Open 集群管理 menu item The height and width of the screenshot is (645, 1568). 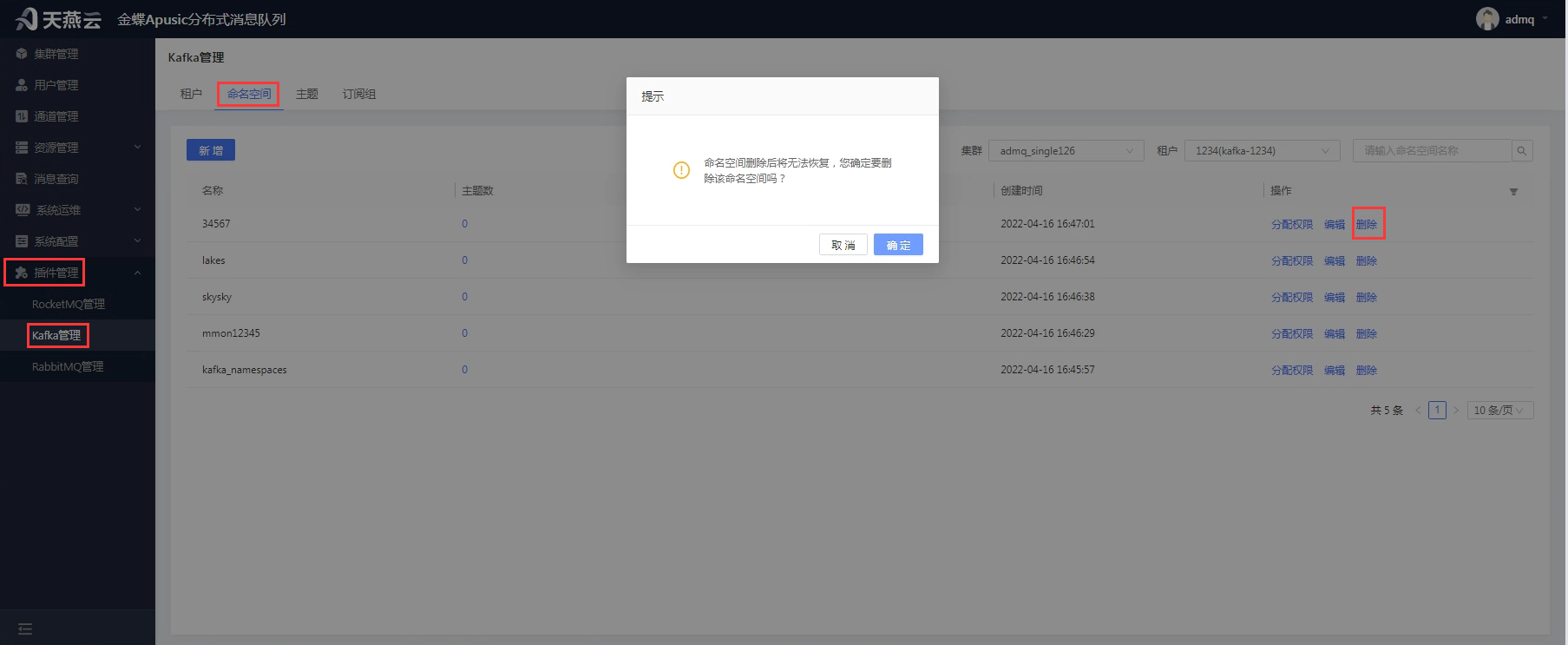(x=77, y=54)
